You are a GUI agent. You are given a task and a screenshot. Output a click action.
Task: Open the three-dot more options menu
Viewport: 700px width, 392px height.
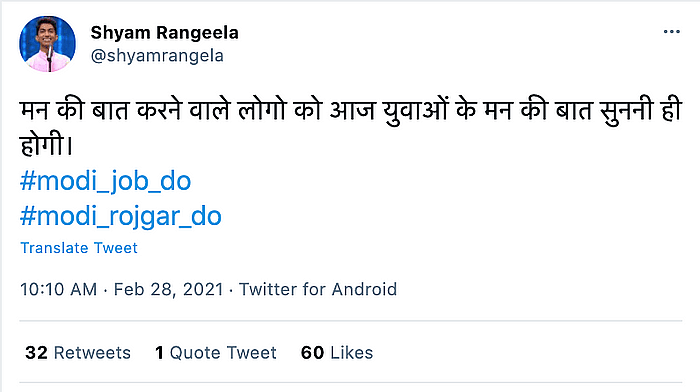pos(671,32)
